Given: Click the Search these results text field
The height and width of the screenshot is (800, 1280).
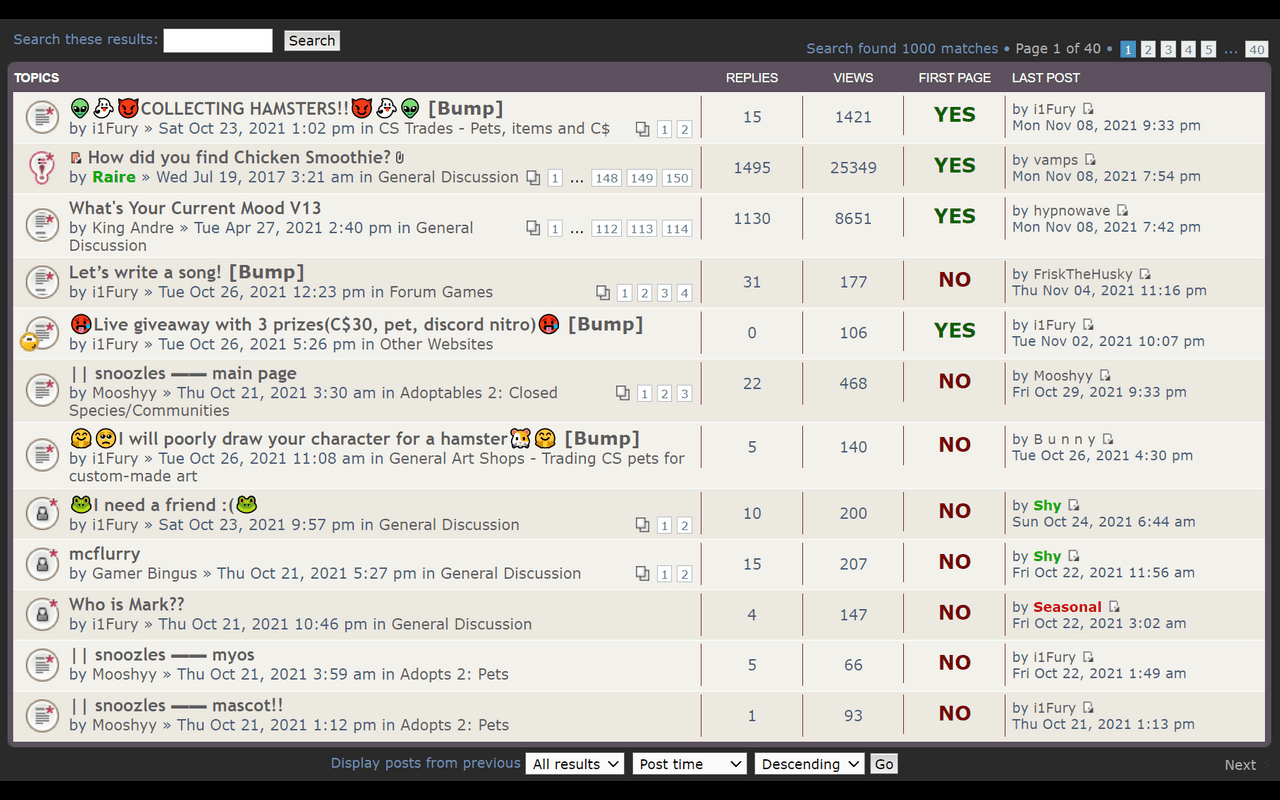Looking at the screenshot, I should (218, 40).
